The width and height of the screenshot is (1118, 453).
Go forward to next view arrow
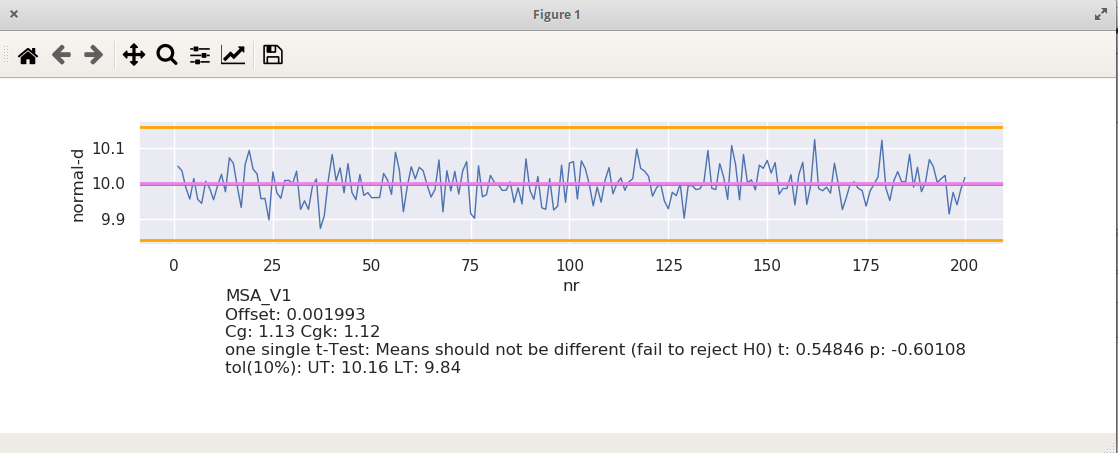pos(94,55)
